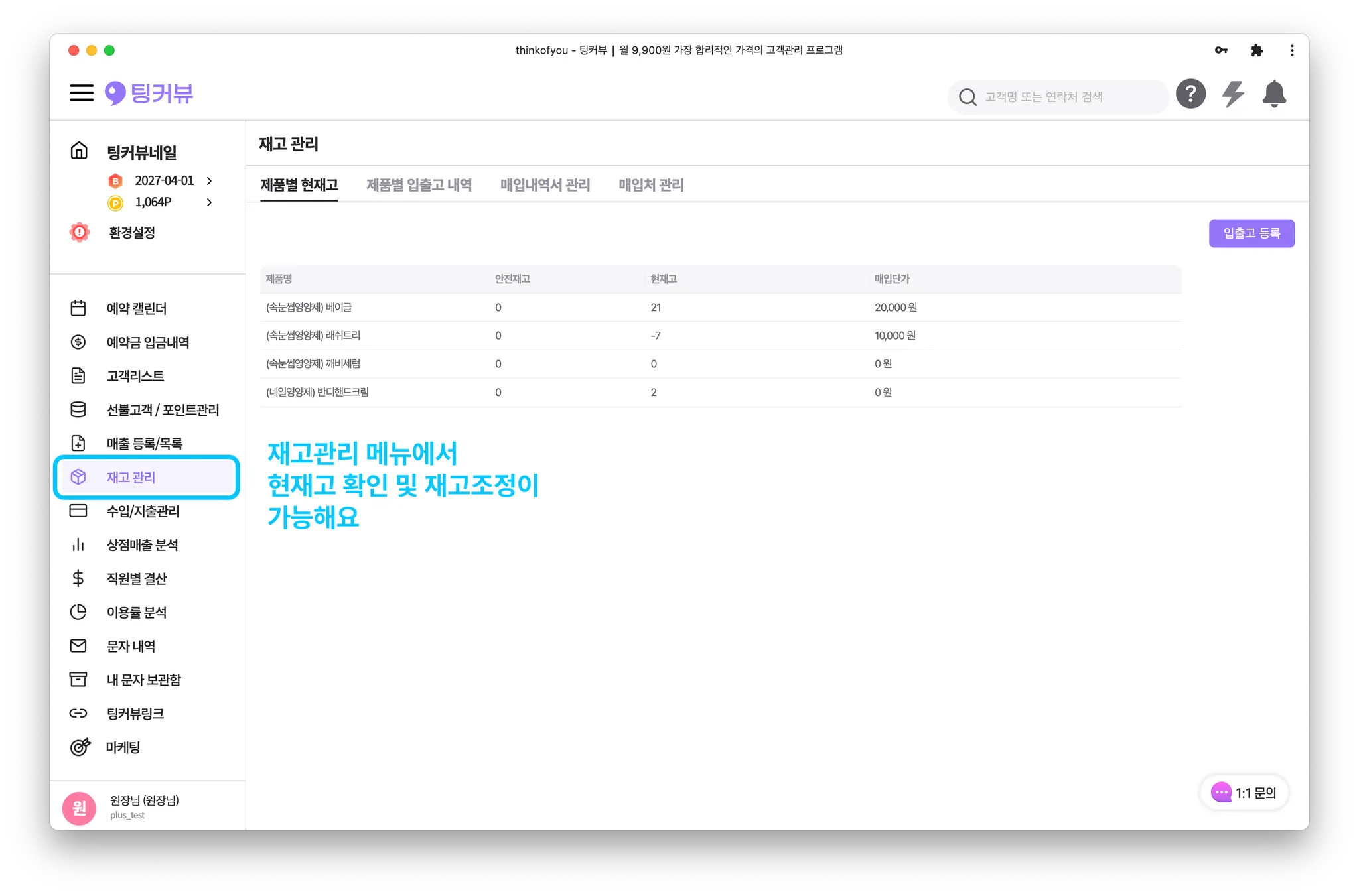Click the help question mark icon
1359x896 pixels.
point(1190,94)
